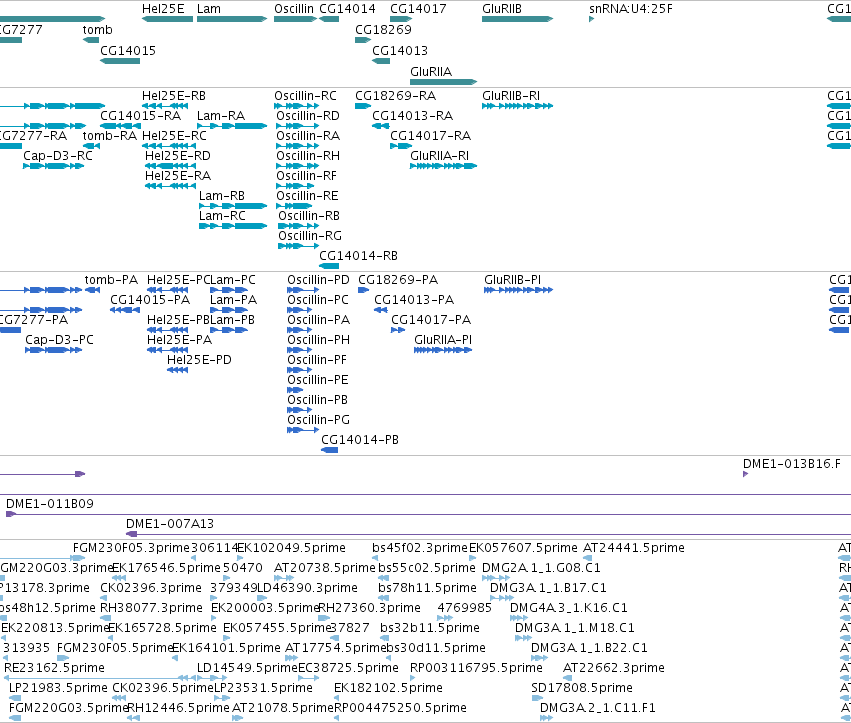851x723 pixels.
Task: Click transcript CG14015-RA
Action: point(120,126)
